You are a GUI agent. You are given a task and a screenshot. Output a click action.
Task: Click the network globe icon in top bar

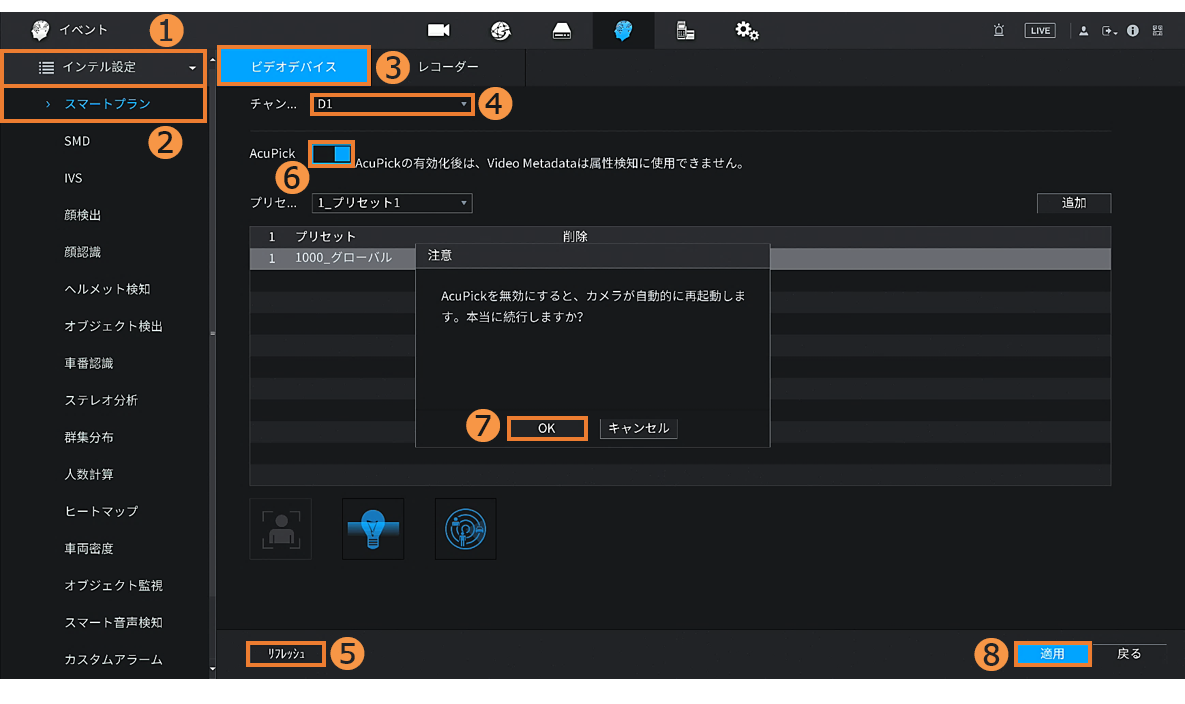click(500, 31)
